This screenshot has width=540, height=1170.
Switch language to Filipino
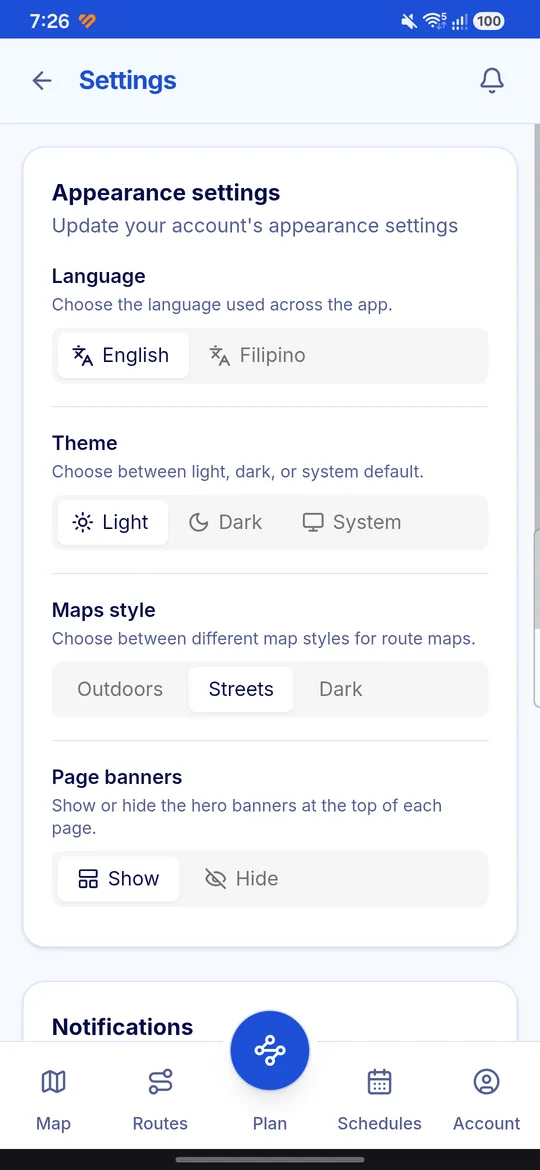pos(257,356)
